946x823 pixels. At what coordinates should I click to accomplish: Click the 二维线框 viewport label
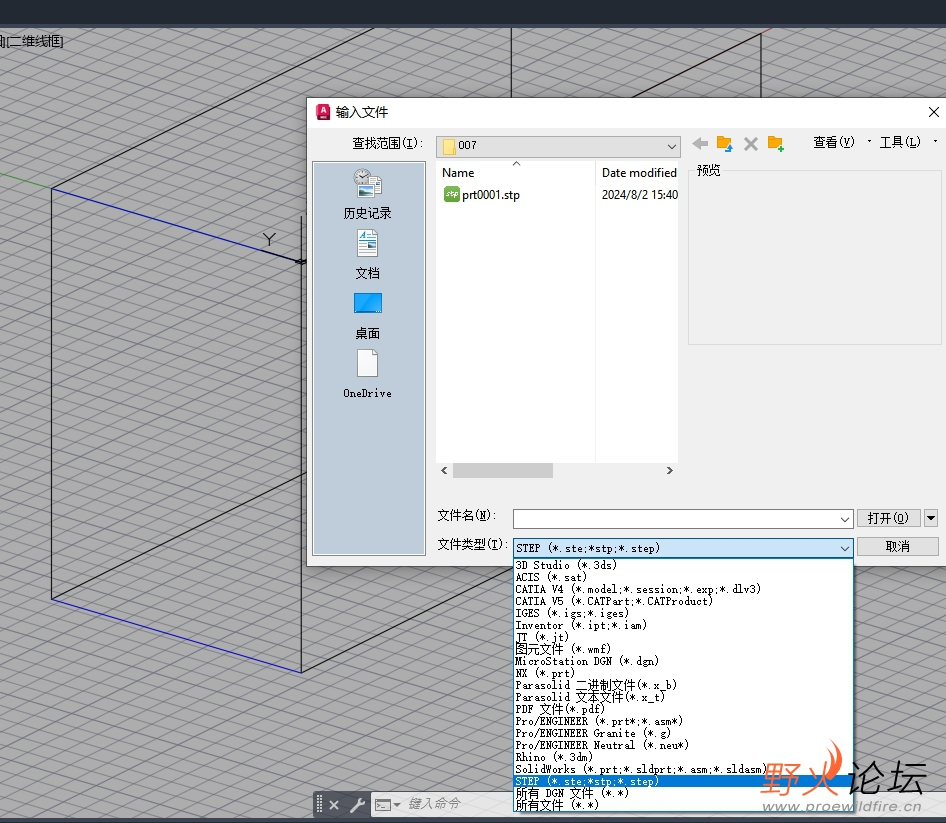(34, 41)
